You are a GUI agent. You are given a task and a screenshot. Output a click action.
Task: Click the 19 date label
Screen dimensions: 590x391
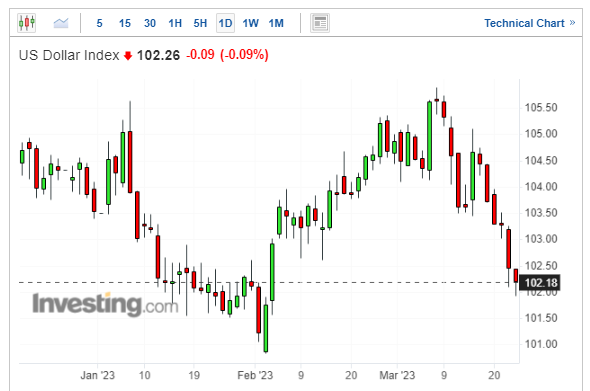click(194, 375)
